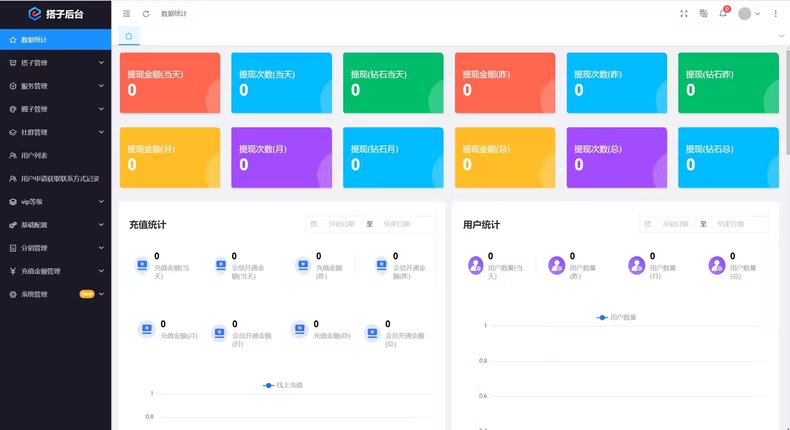Click user count (当天) purple avatar icon

476,265
